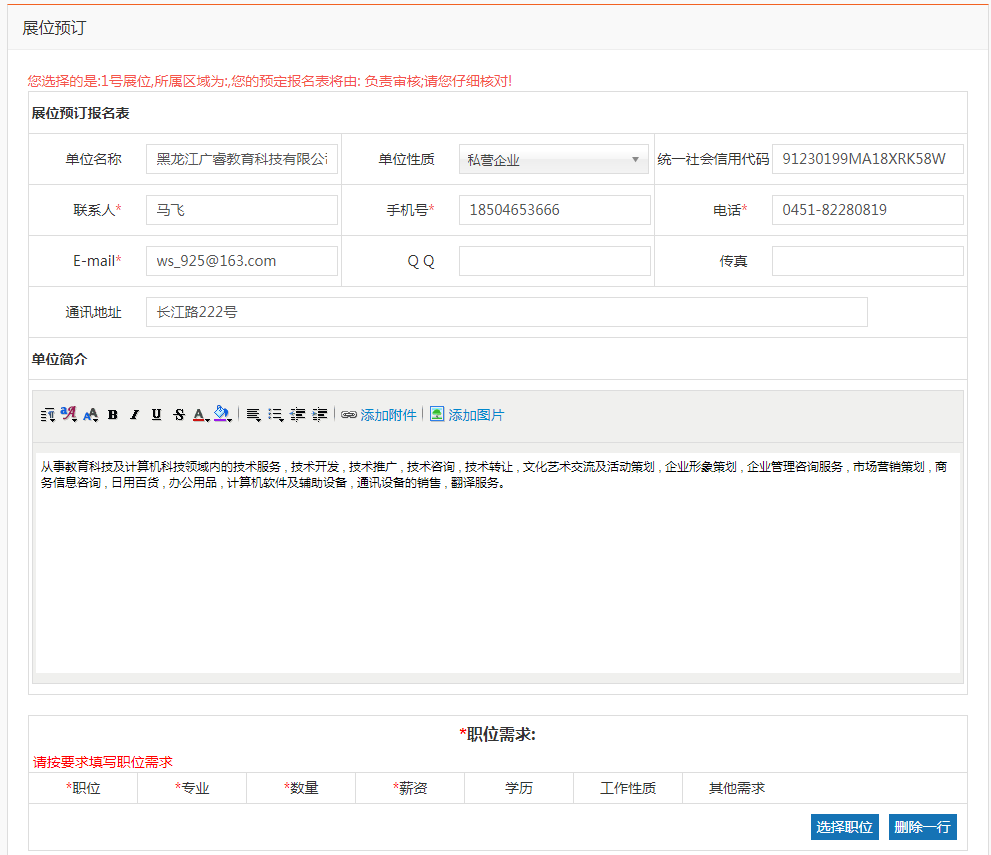Increase indent in the editor toolbar
Image resolution: width=991 pixels, height=855 pixels.
point(320,415)
